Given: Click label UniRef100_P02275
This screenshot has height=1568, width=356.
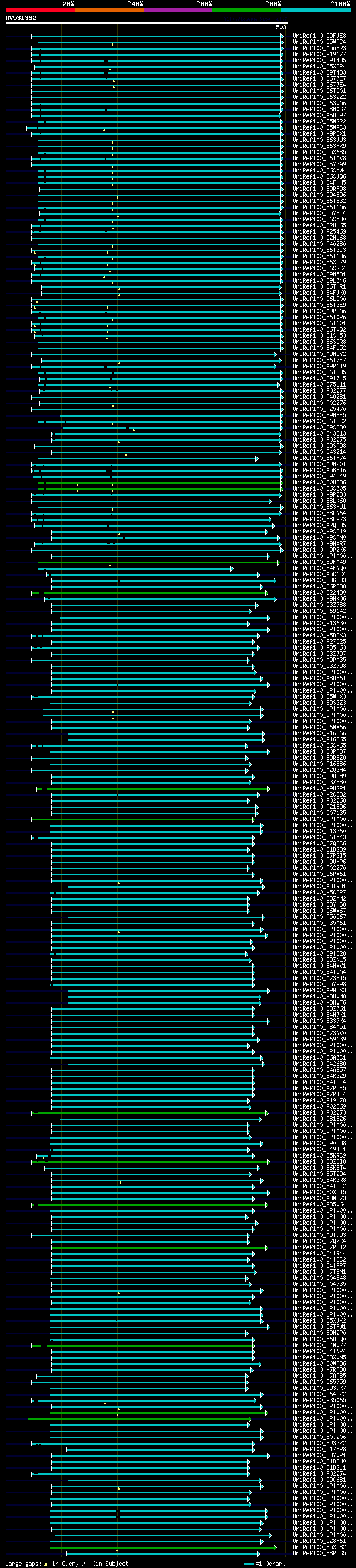Looking at the screenshot, I should [319, 439].
